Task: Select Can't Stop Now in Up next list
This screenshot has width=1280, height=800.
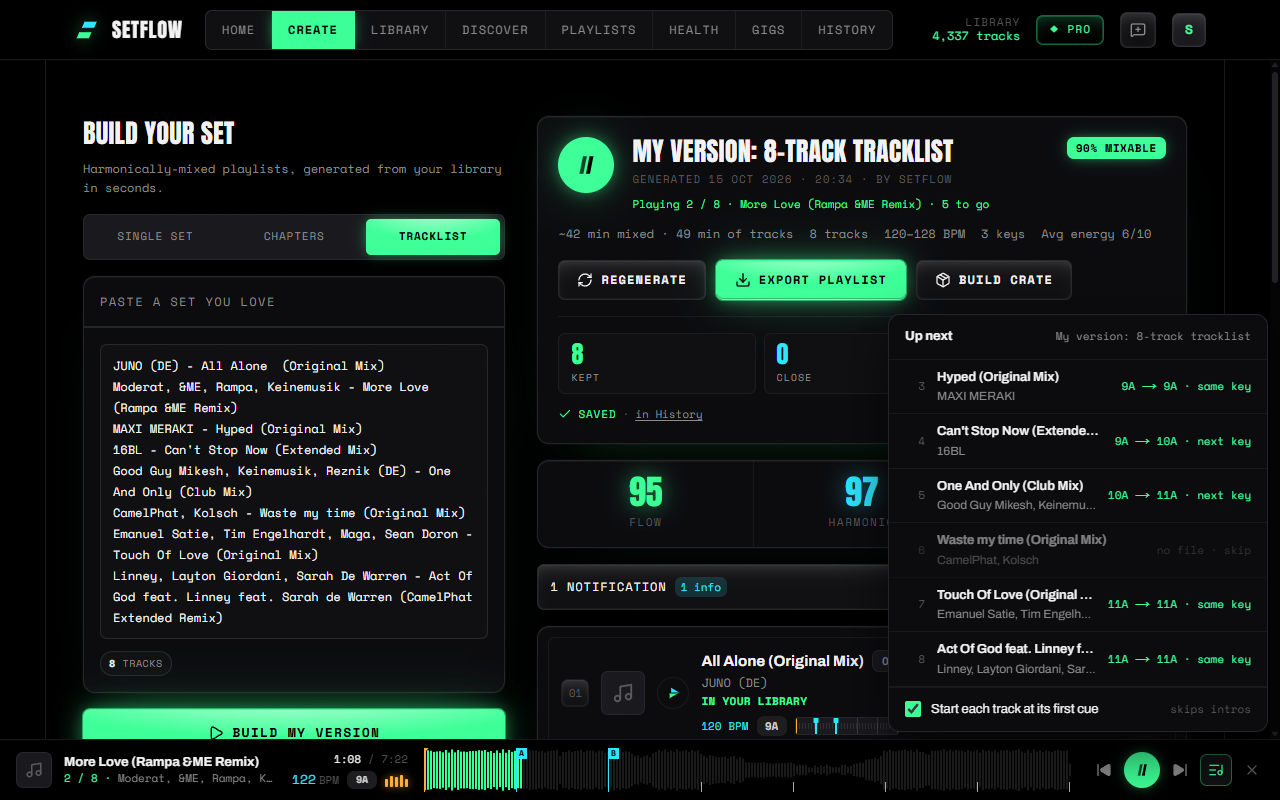Action: [x=1078, y=441]
